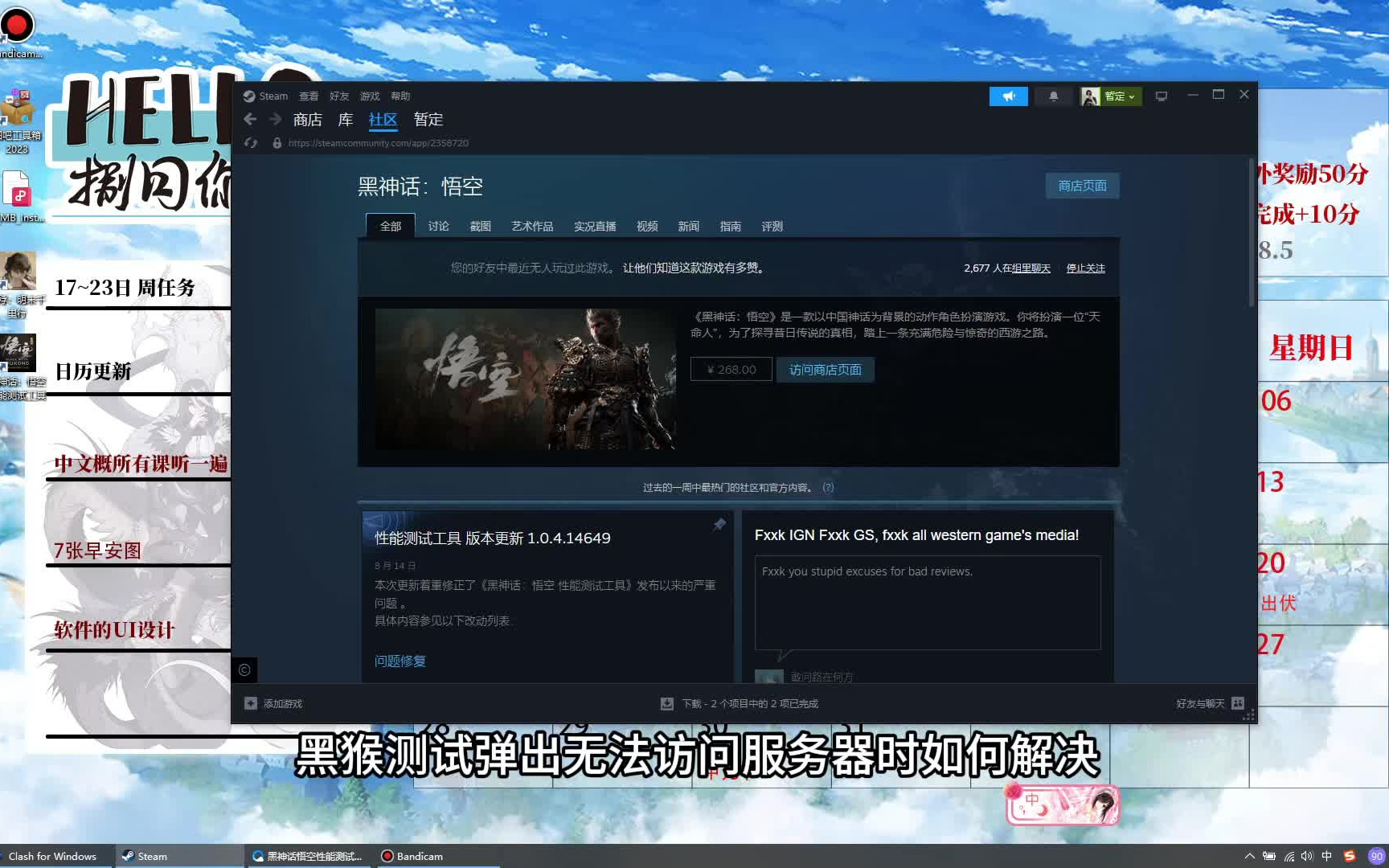This screenshot has height=868, width=1389.
Task: Open the 明日方舟 desktop shortcut icon
Action: 18,270
